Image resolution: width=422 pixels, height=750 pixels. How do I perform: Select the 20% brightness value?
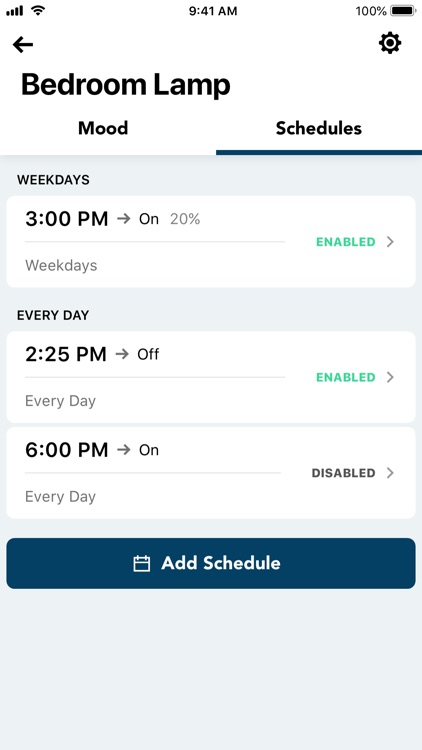pyautogui.click(x=185, y=219)
